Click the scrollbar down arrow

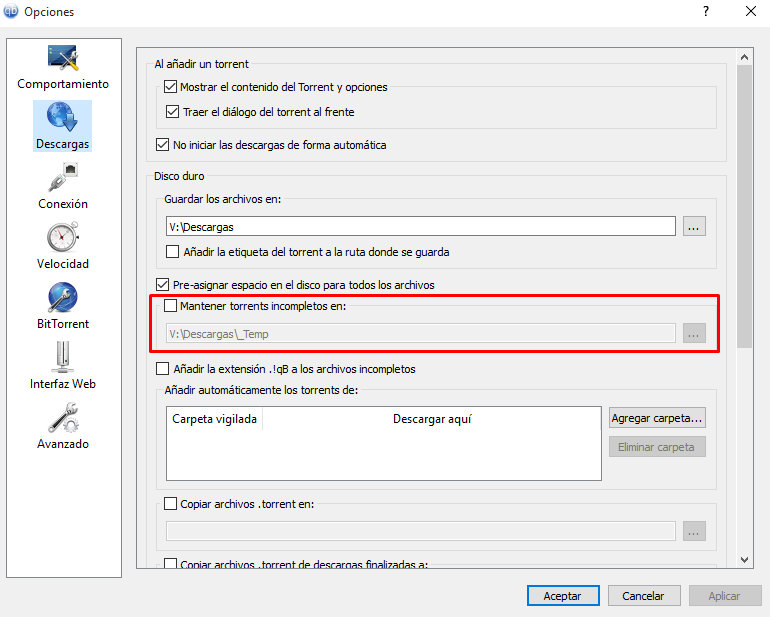click(x=744, y=560)
